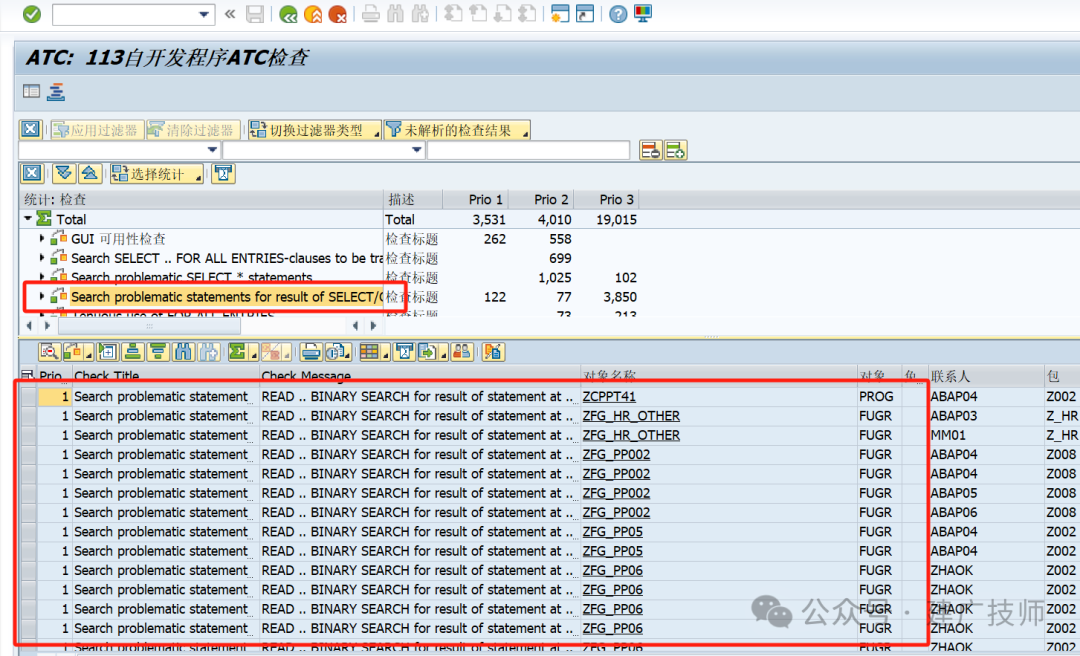
Task: Click the Save disk icon
Action: tap(255, 14)
